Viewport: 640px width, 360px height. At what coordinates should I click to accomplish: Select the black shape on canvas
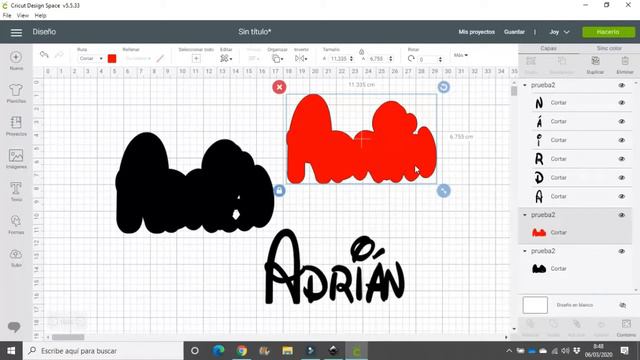(x=194, y=184)
